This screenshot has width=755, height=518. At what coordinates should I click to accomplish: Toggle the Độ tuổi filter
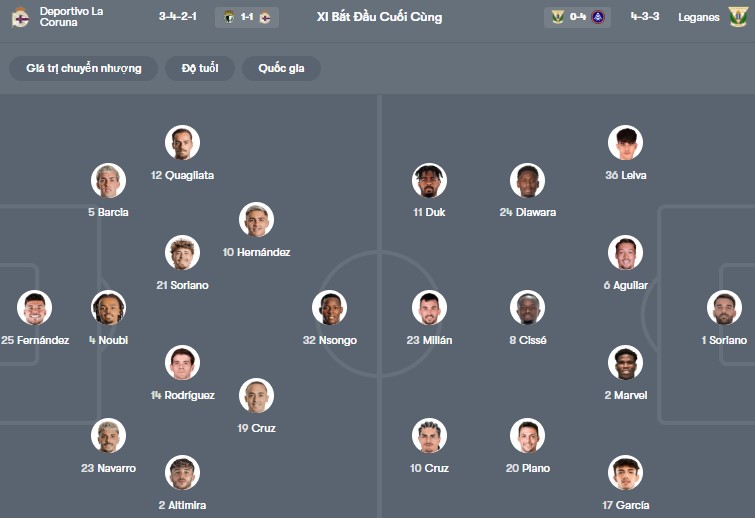pyautogui.click(x=200, y=68)
